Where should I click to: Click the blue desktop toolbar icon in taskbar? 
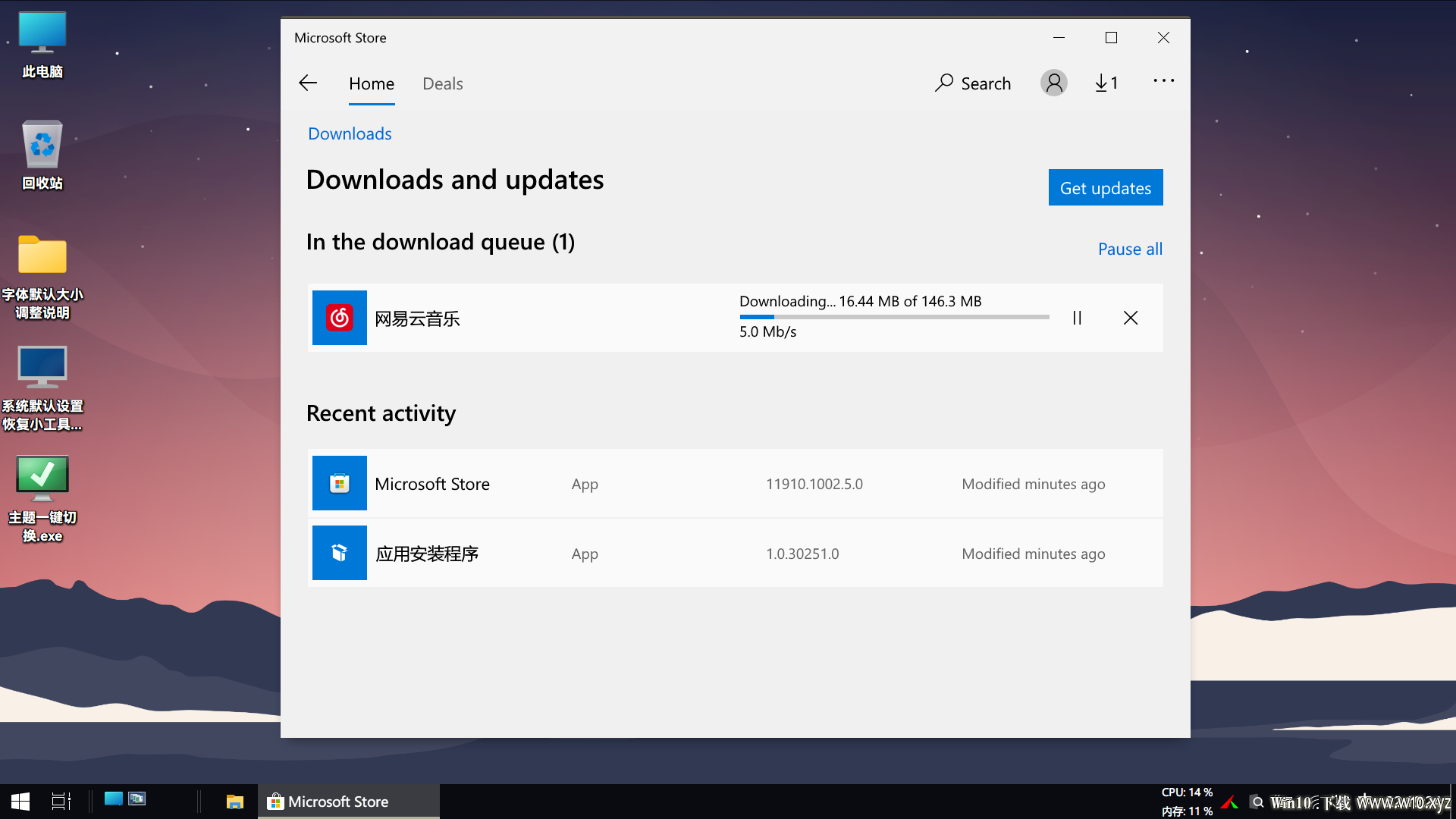tap(114, 799)
